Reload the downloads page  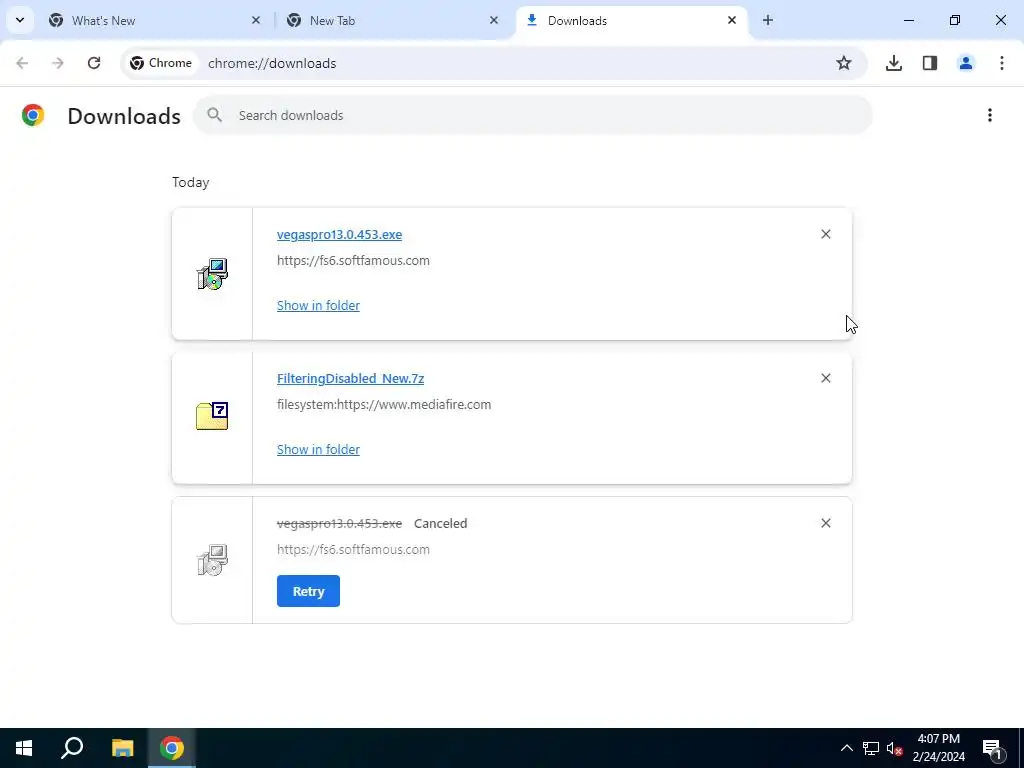pos(94,63)
